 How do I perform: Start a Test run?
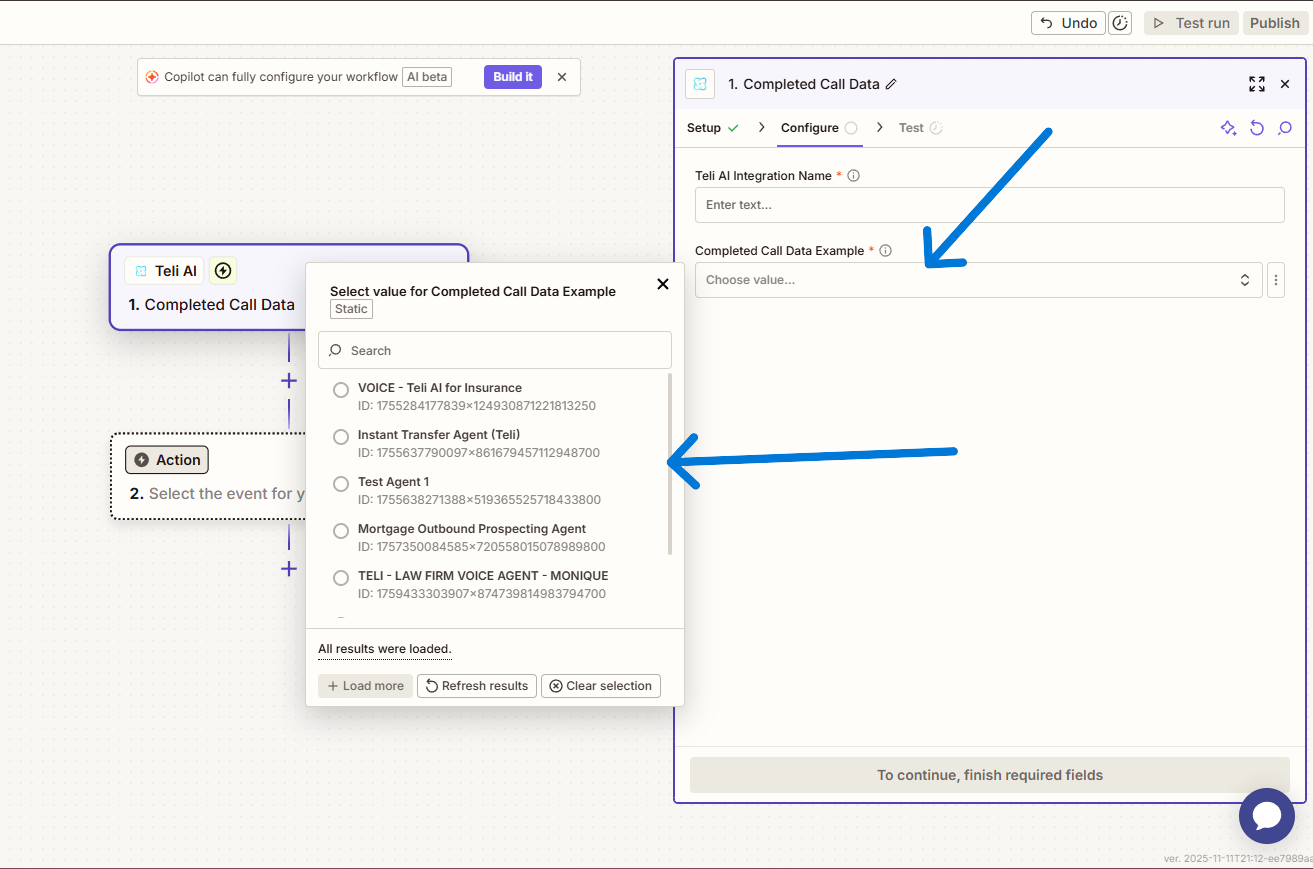coord(1191,23)
